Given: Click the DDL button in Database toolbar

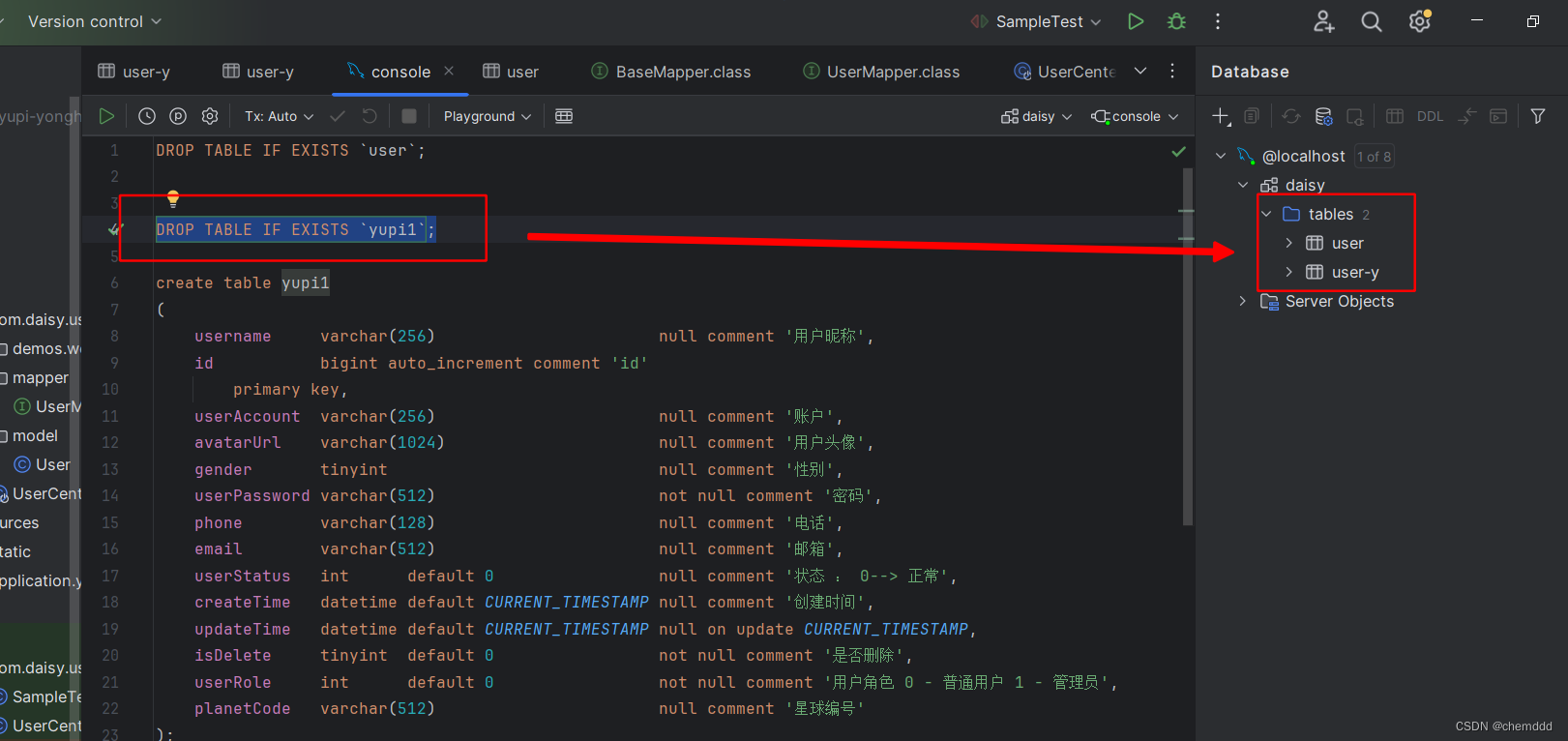Looking at the screenshot, I should [1430, 116].
